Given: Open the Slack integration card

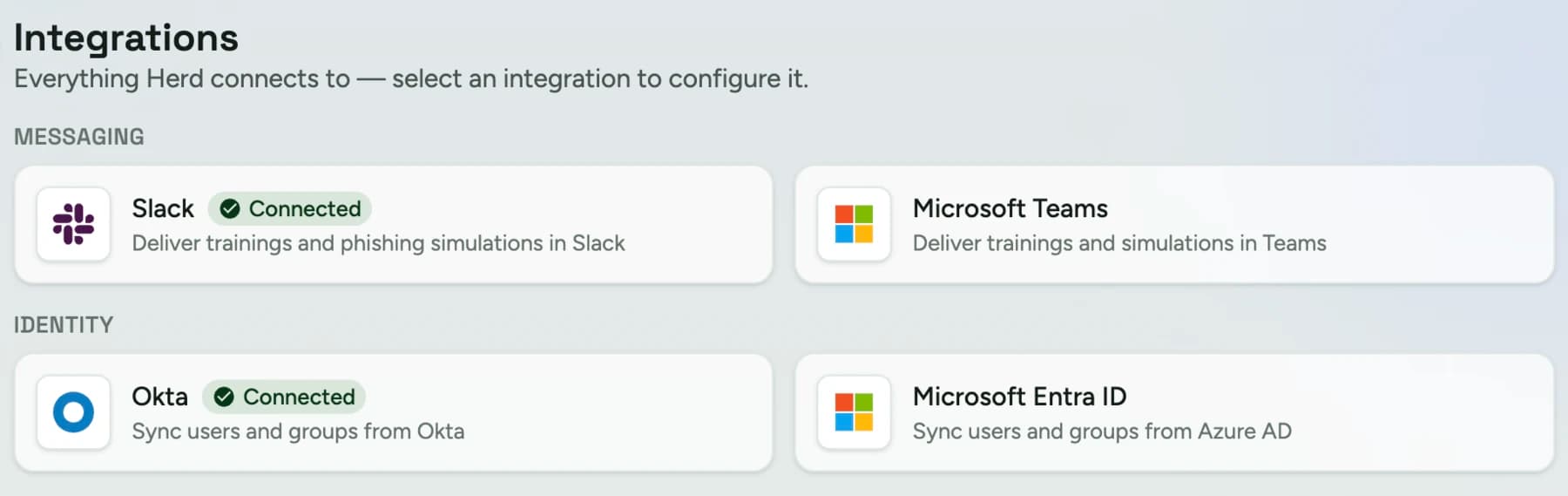Looking at the screenshot, I should tap(394, 224).
